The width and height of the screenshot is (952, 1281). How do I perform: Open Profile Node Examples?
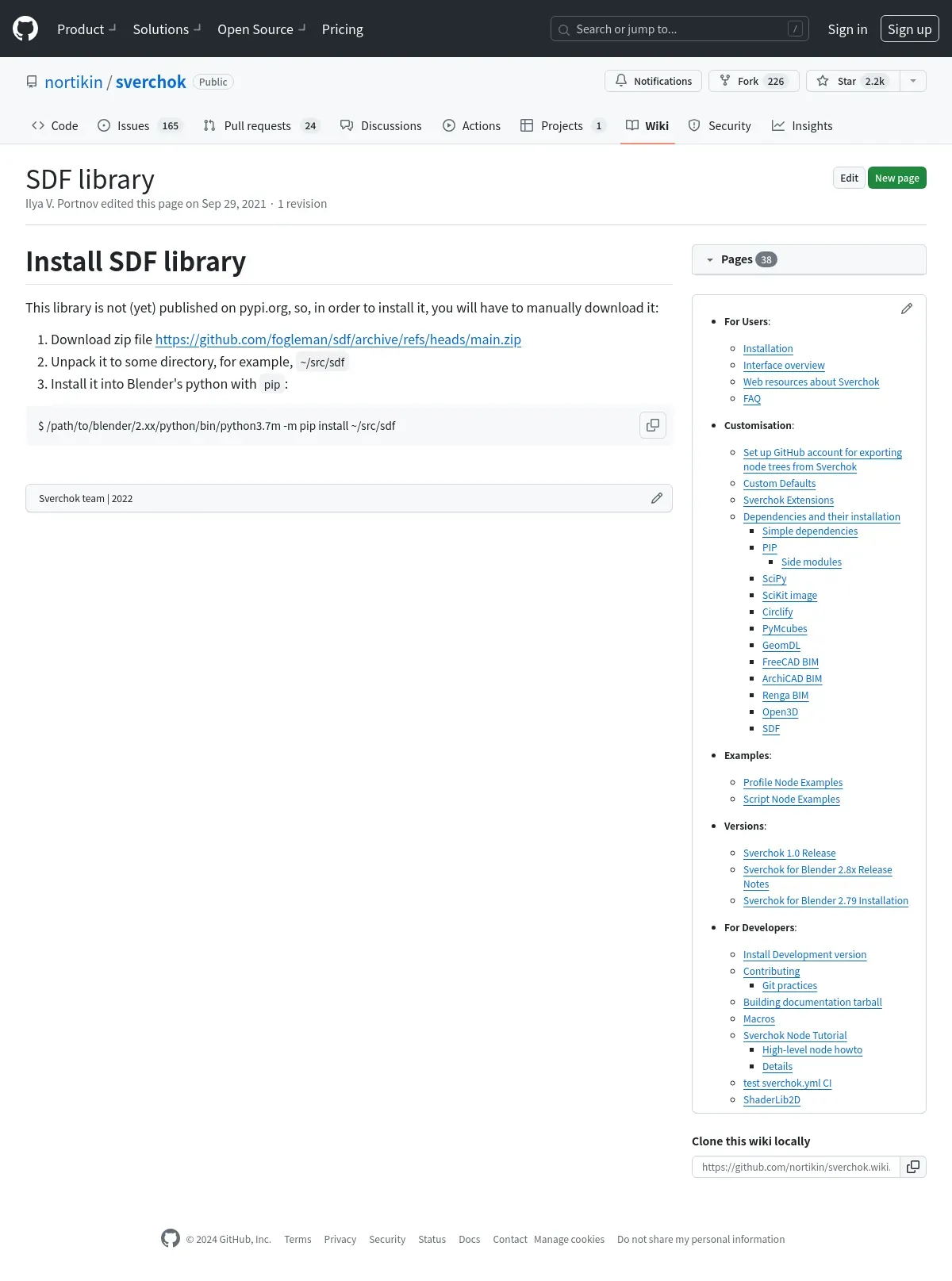pyautogui.click(x=793, y=782)
